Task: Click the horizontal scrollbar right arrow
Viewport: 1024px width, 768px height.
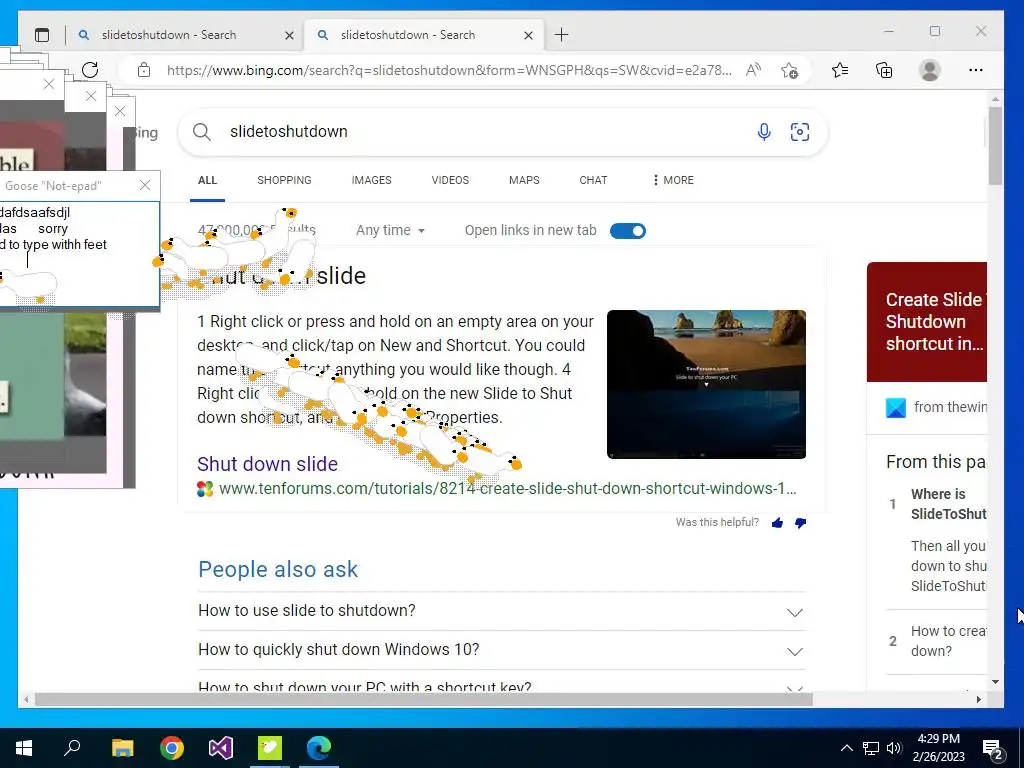Action: 978,699
